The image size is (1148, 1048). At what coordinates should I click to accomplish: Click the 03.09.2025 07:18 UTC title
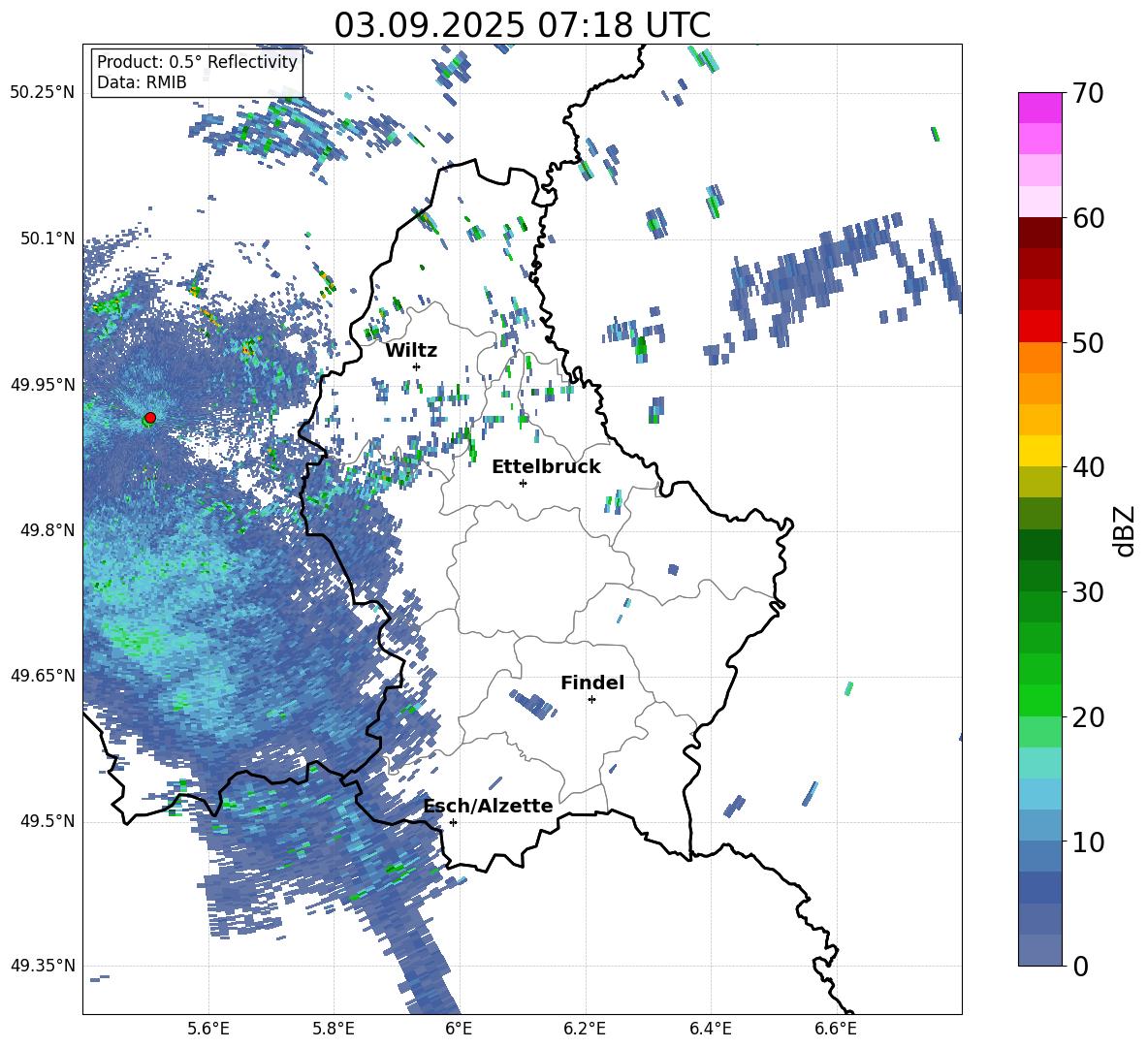[x=522, y=25]
